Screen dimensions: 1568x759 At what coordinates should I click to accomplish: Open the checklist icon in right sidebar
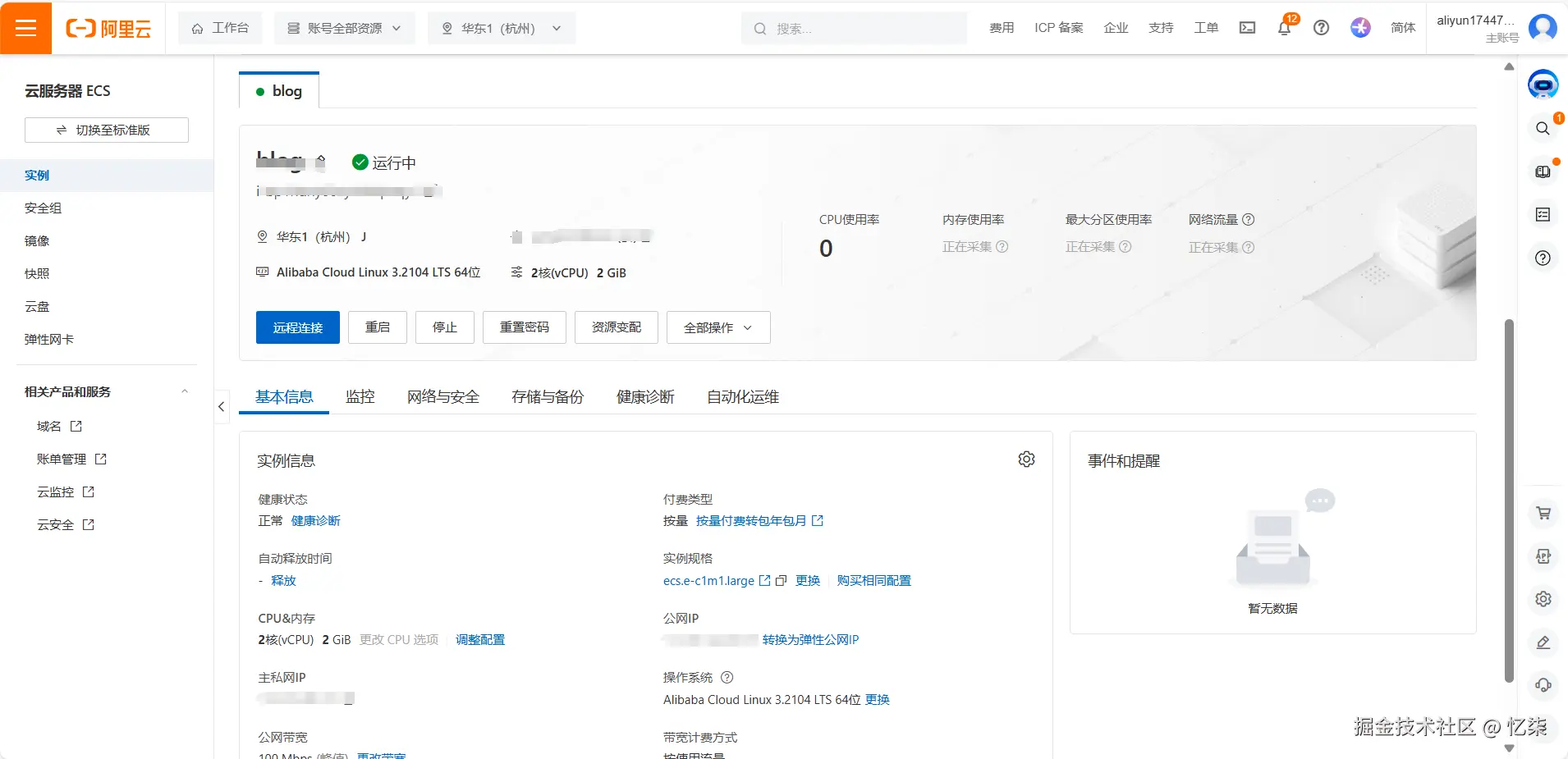click(x=1543, y=215)
